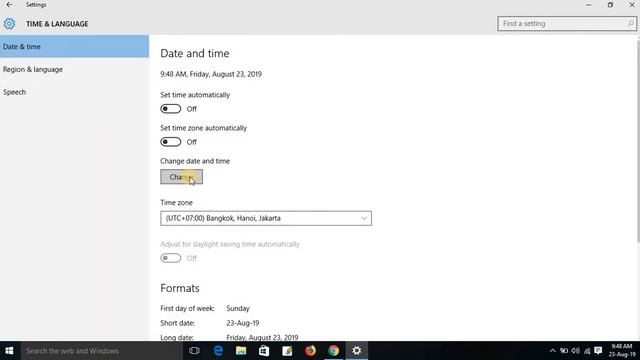Click the TIME & LANGUAGE title
Image resolution: width=640 pixels, height=360 pixels.
coord(57,24)
